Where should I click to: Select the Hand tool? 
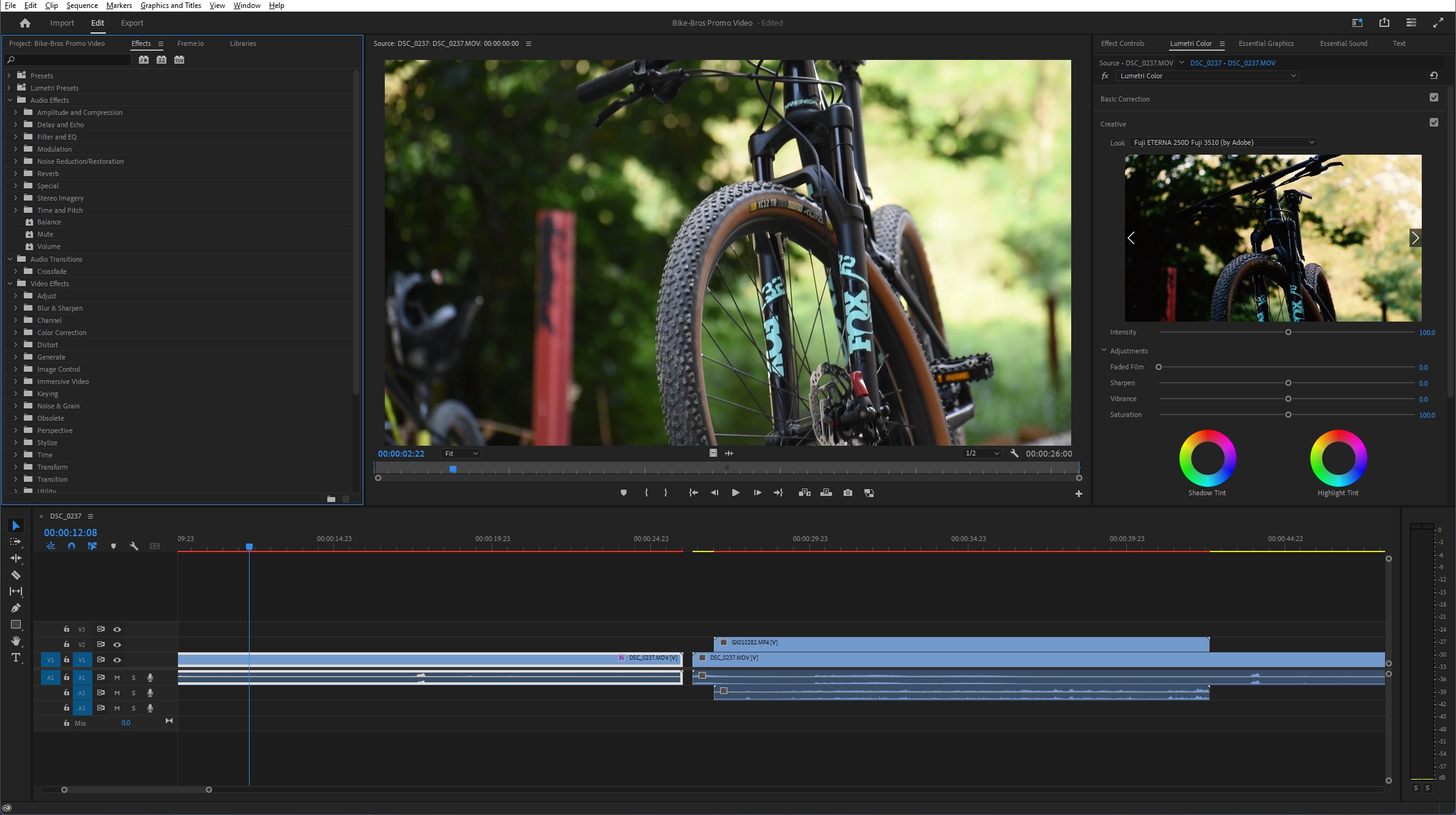pyautogui.click(x=16, y=641)
